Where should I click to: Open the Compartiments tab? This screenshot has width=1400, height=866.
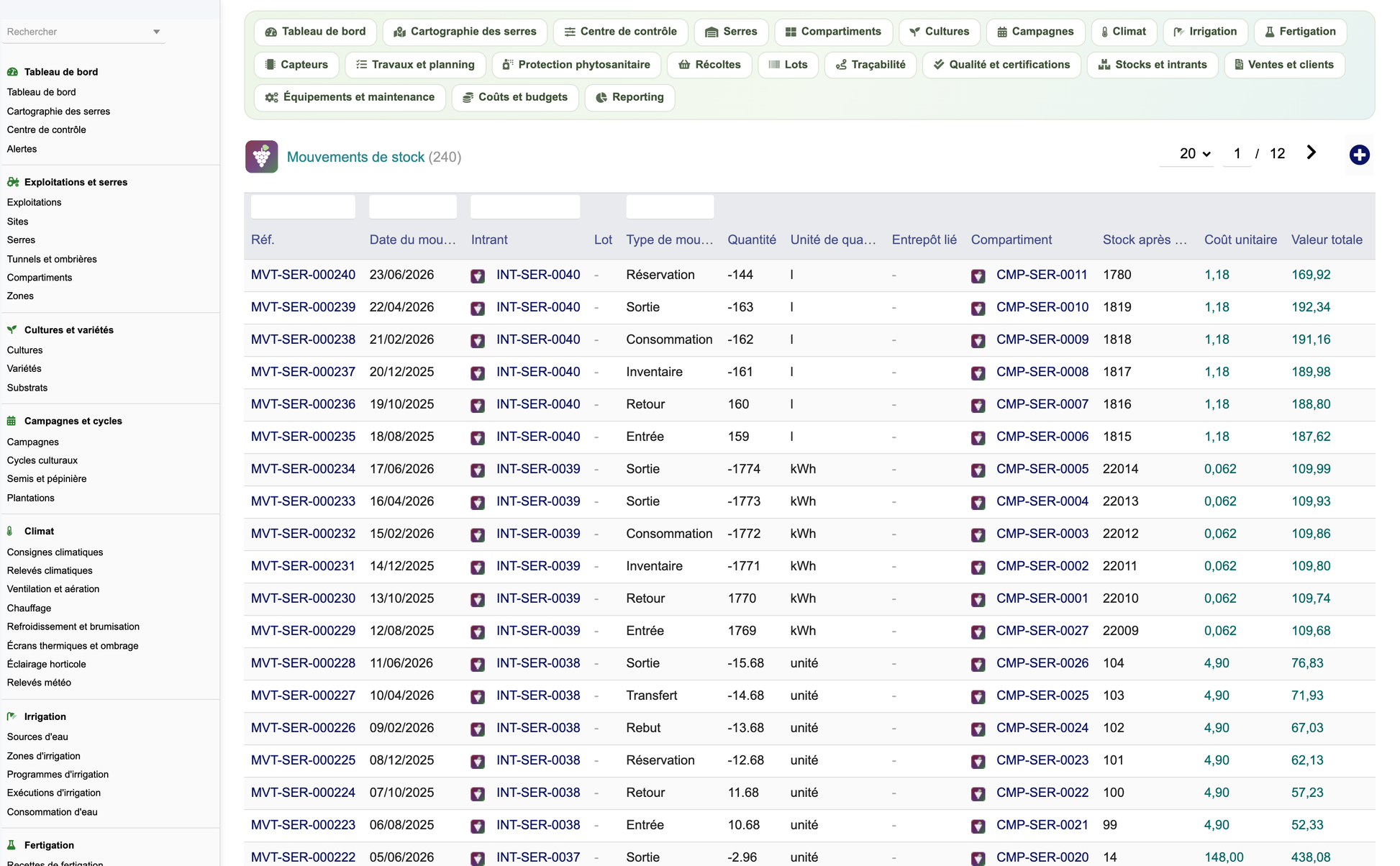click(833, 32)
